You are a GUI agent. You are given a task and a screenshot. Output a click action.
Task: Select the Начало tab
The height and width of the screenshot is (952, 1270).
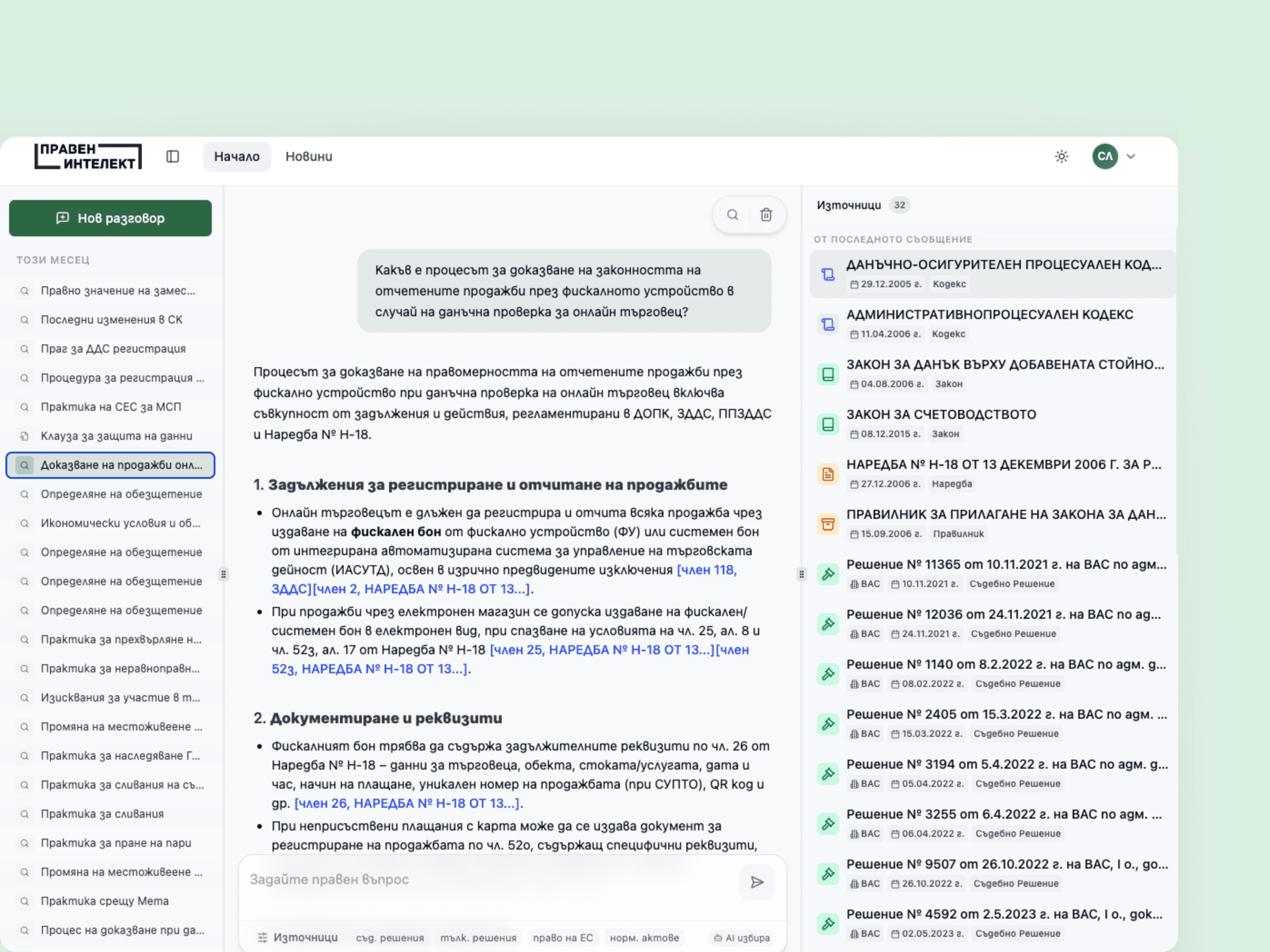[236, 157]
